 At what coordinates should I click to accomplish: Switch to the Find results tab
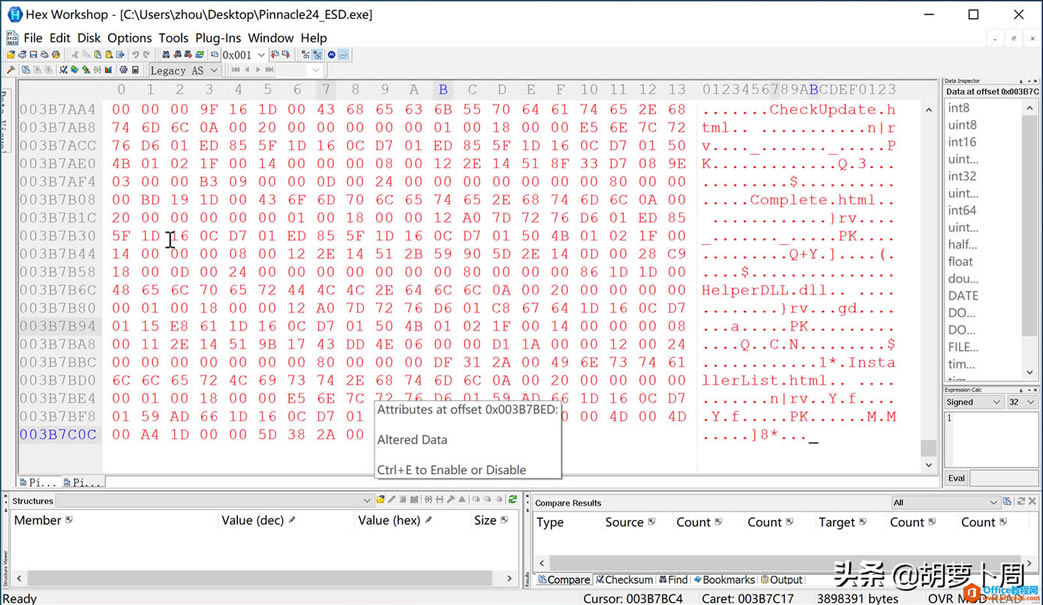click(673, 580)
